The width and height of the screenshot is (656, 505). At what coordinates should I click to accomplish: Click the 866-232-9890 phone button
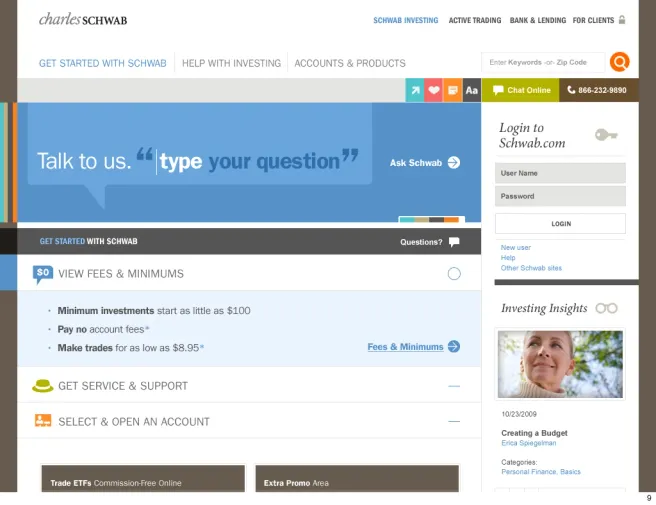[x=599, y=90]
